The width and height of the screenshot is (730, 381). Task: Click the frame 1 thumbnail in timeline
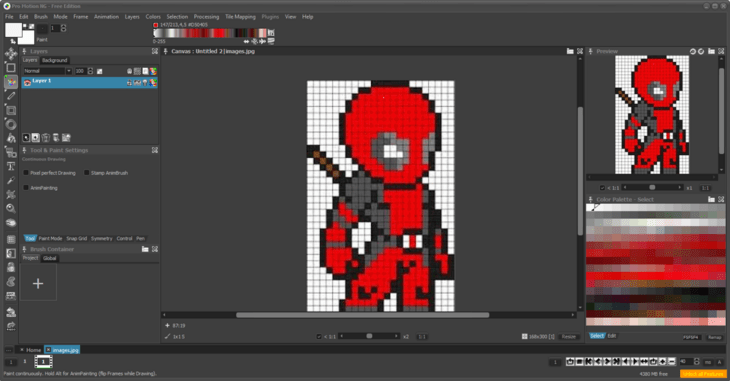(43, 361)
